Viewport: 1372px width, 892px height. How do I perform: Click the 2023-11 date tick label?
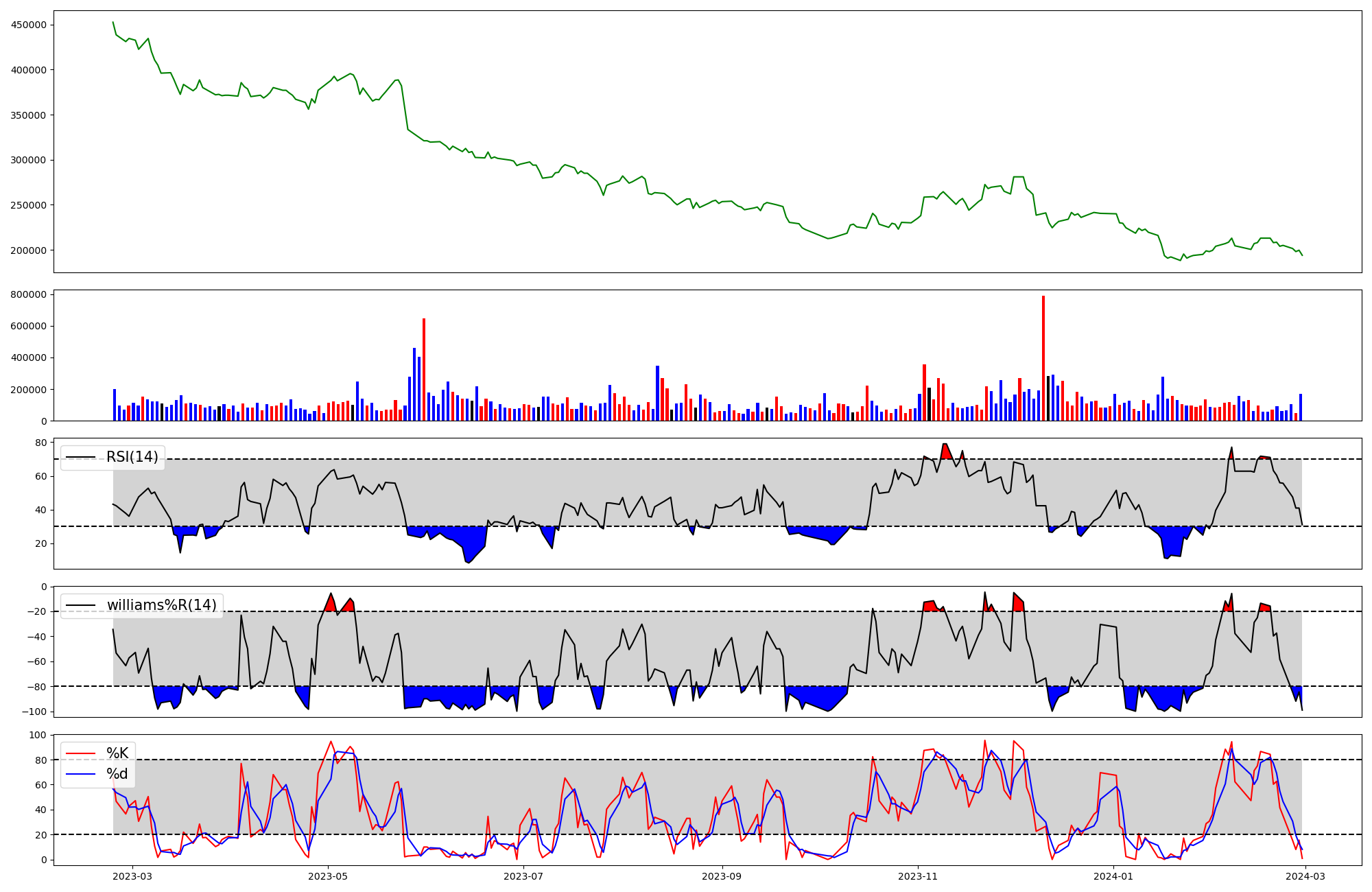tap(918, 876)
